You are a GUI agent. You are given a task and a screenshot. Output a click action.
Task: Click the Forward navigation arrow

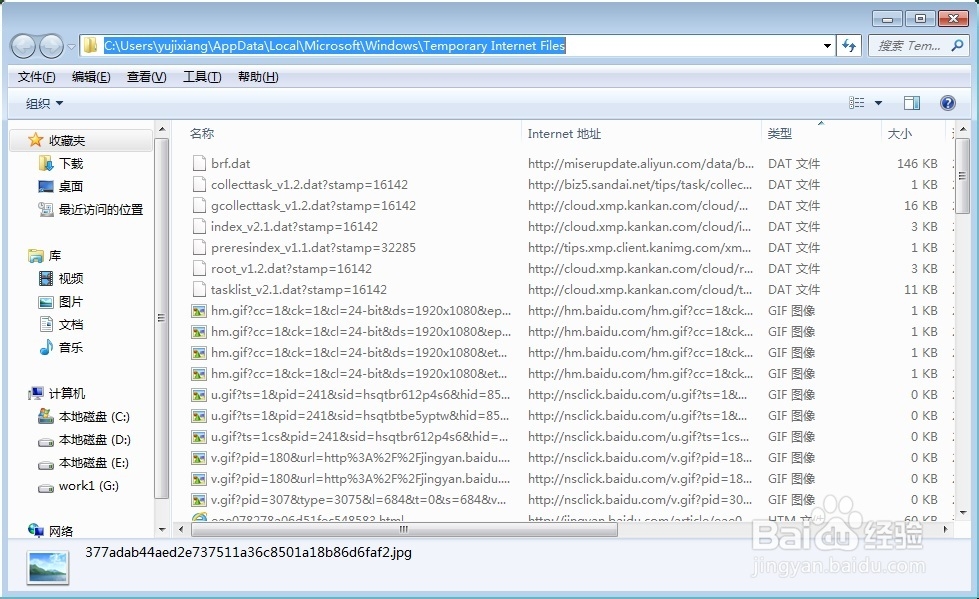point(51,46)
